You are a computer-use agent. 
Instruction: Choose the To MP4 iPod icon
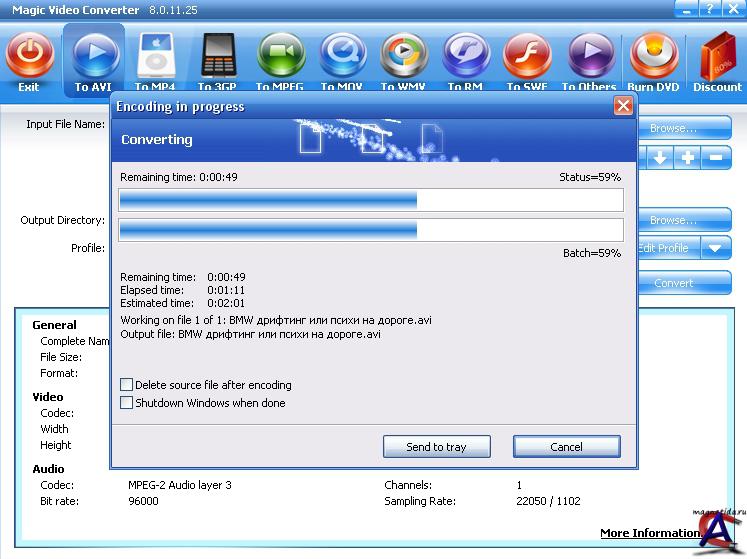(x=155, y=57)
